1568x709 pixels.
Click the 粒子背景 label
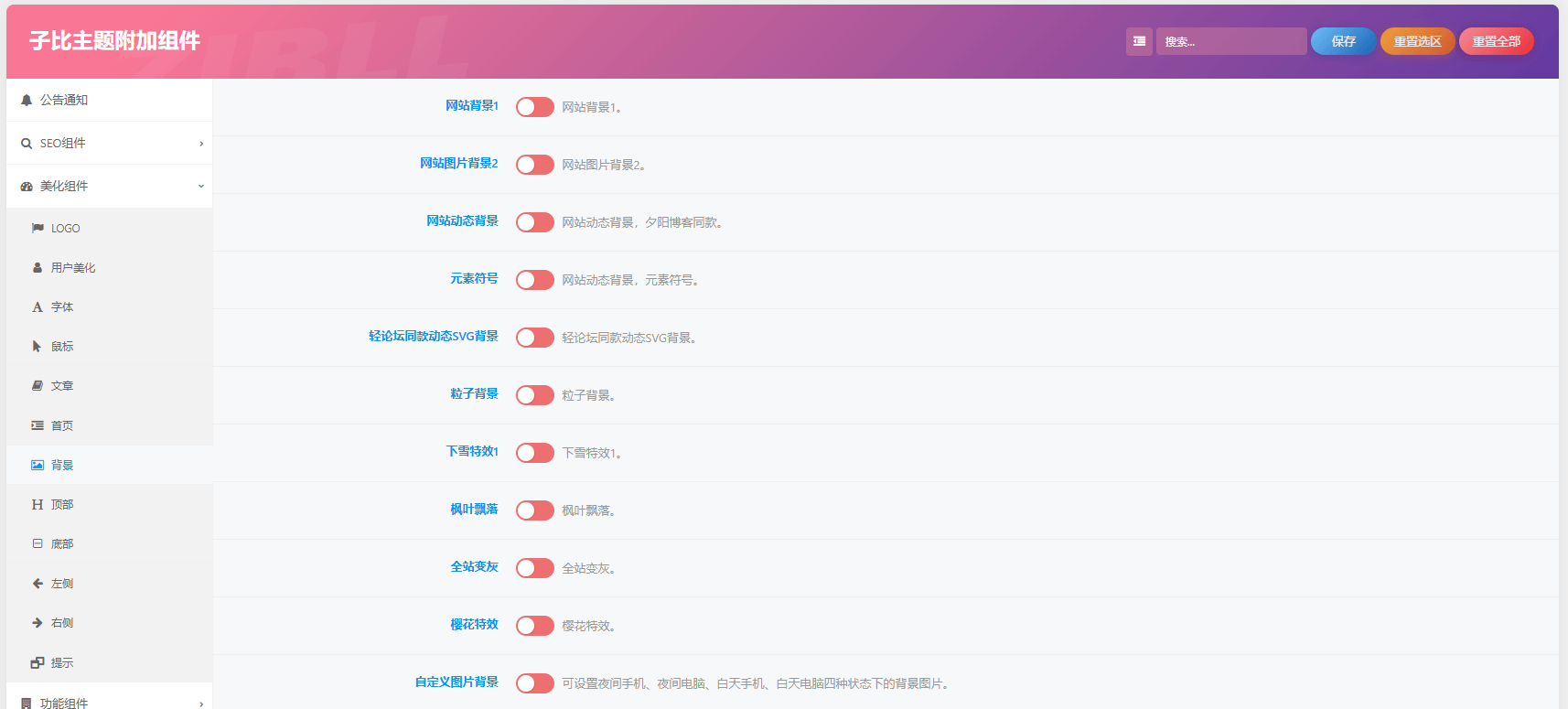coord(474,394)
